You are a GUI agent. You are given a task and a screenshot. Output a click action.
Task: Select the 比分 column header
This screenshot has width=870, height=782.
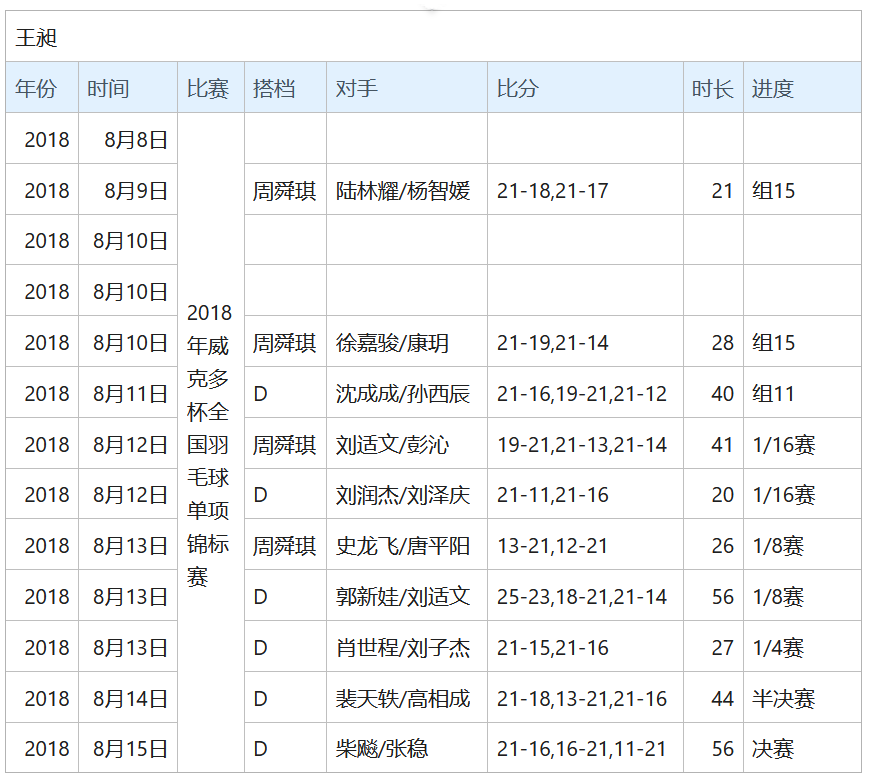pos(518,88)
